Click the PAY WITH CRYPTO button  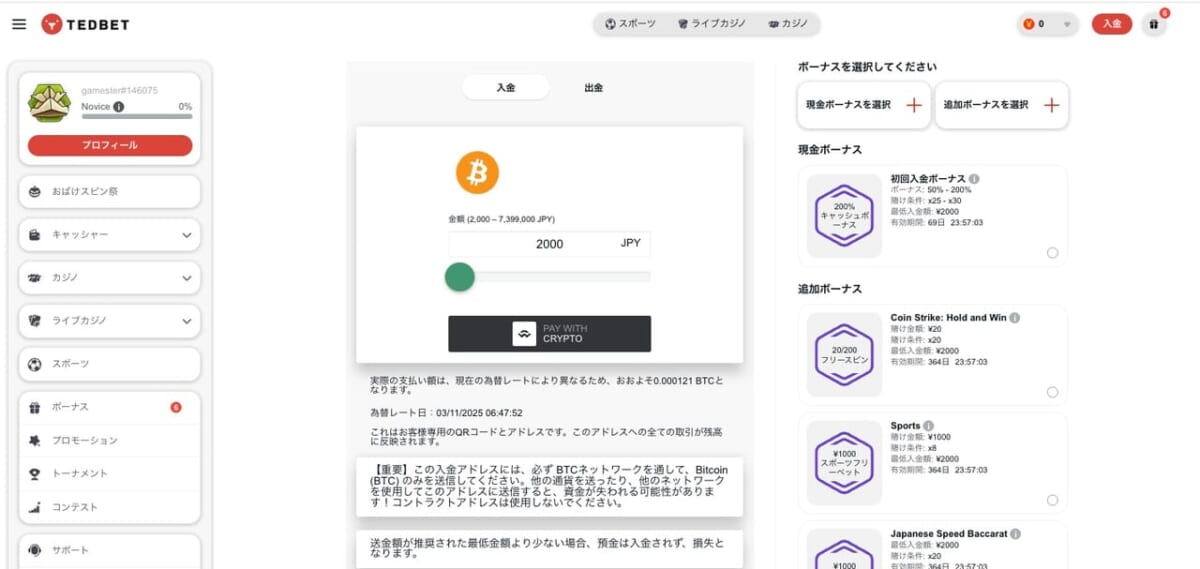point(549,334)
